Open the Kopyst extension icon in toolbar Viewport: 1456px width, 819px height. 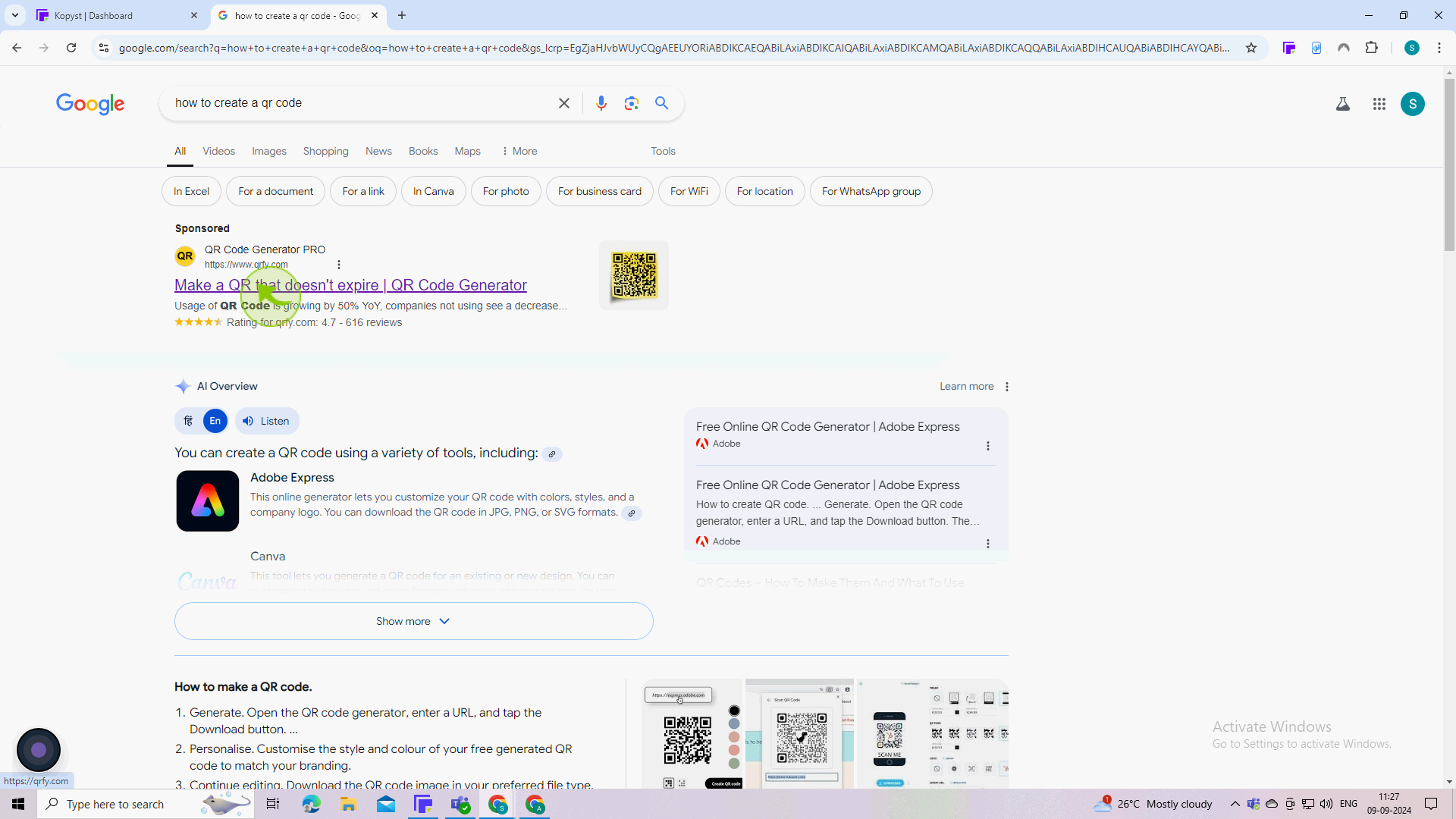click(1289, 48)
